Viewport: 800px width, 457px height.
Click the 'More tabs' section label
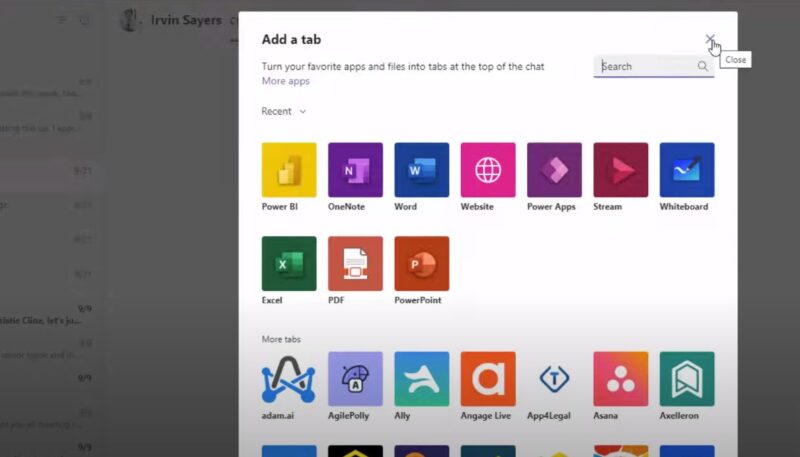coord(281,339)
